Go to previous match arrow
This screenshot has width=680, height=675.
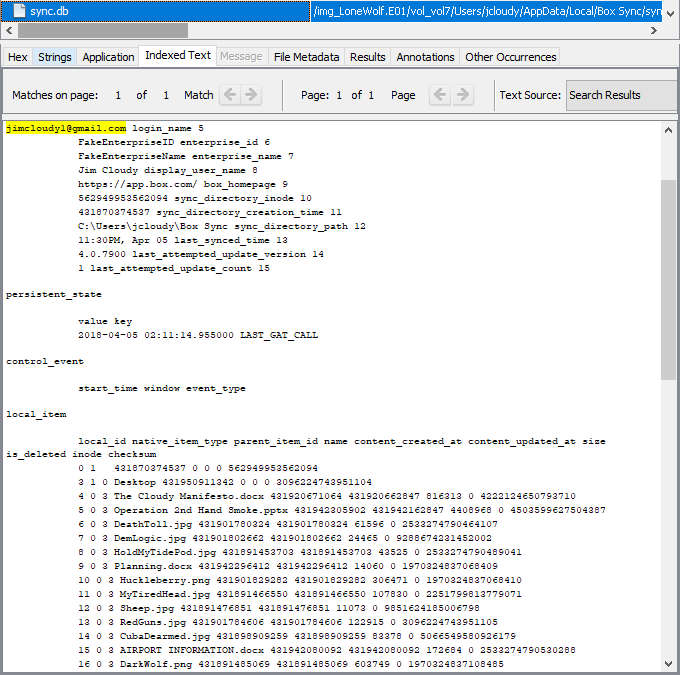click(x=230, y=95)
